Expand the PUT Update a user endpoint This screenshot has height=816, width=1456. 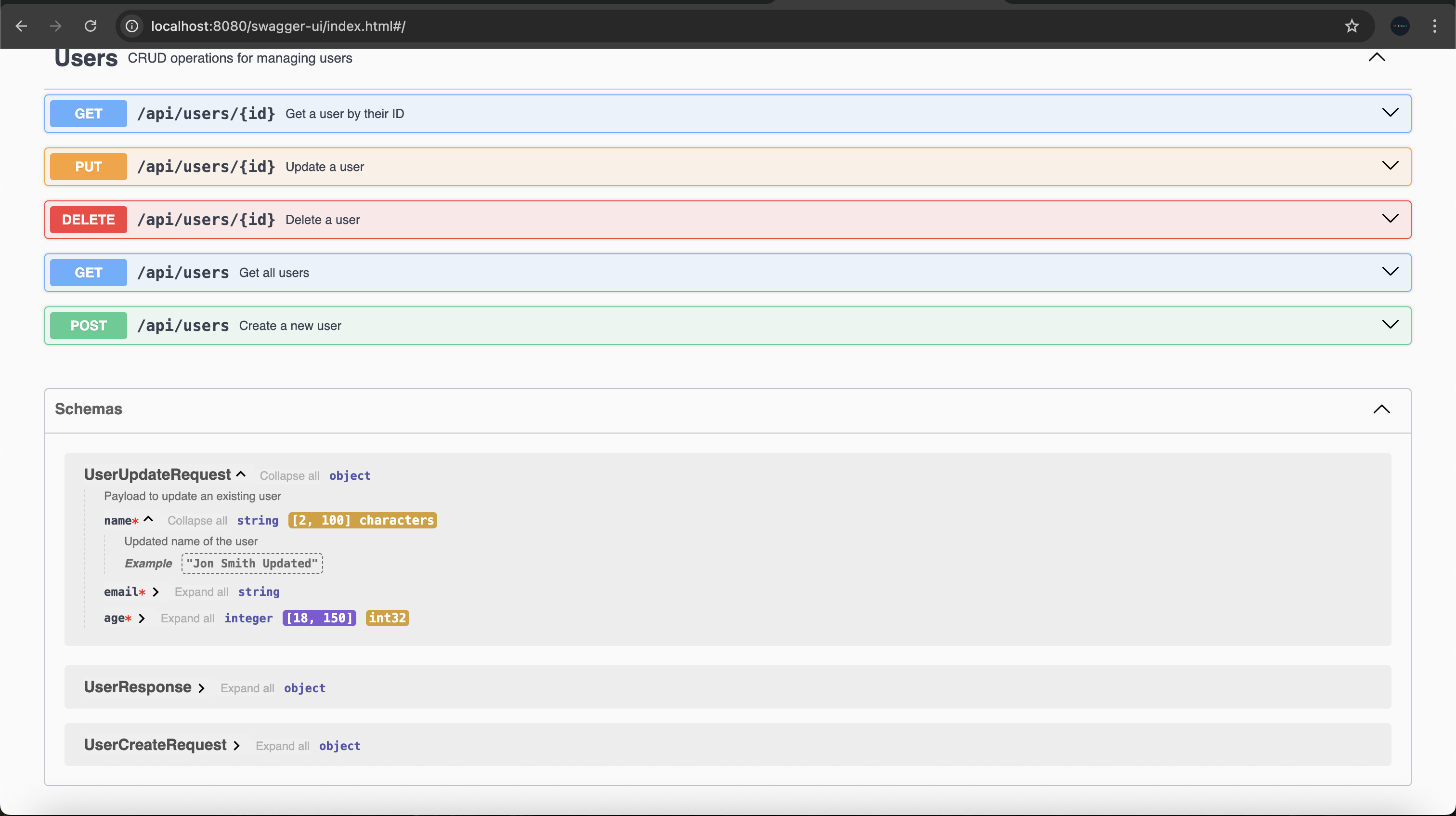coord(1391,166)
